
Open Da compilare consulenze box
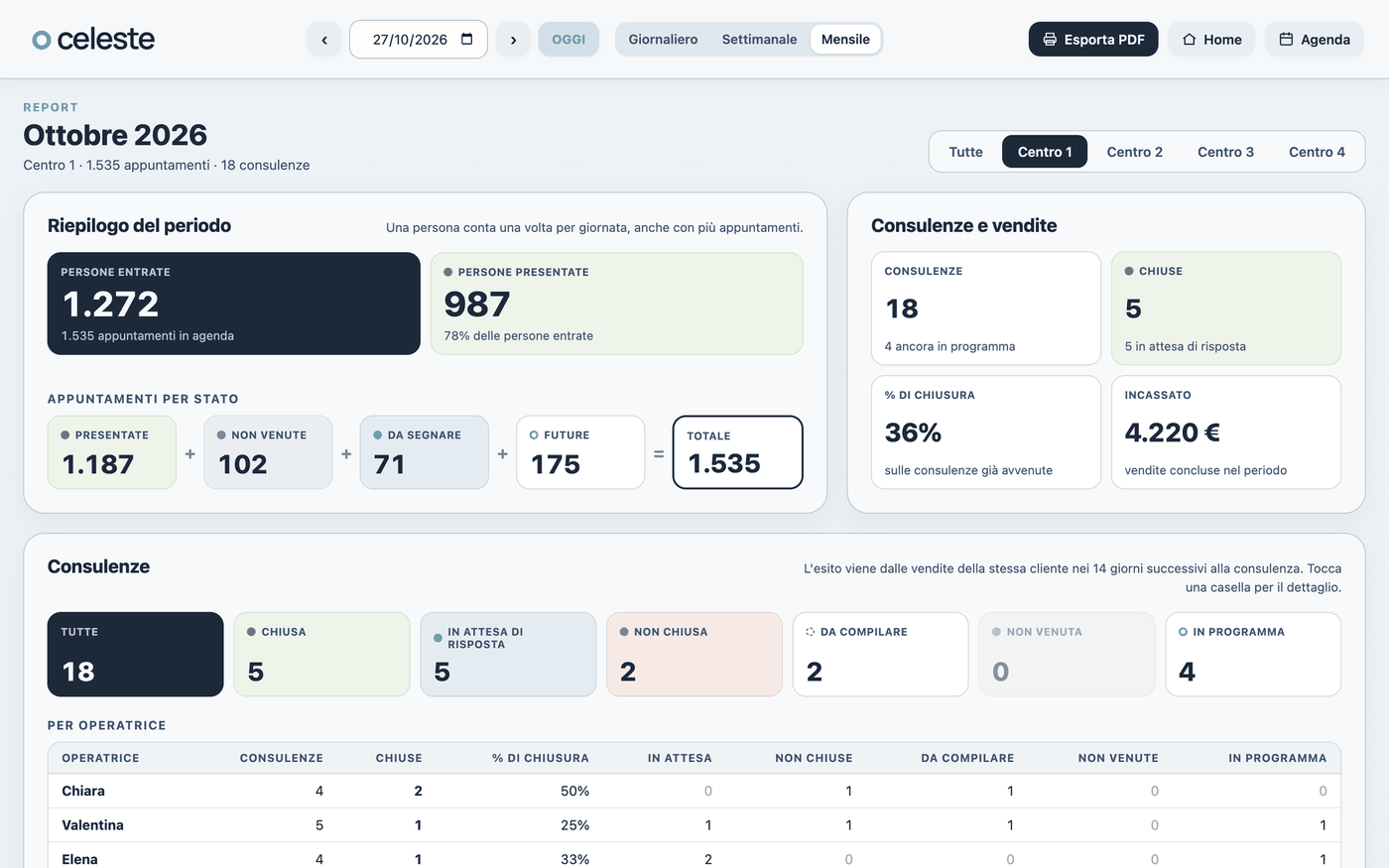tap(880, 655)
